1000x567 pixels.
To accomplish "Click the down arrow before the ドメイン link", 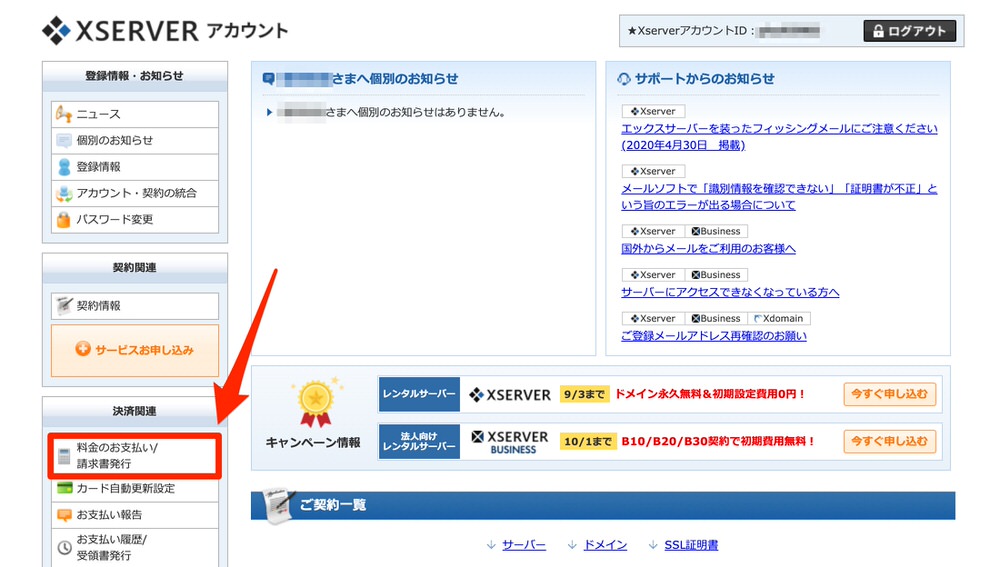I will 572,545.
